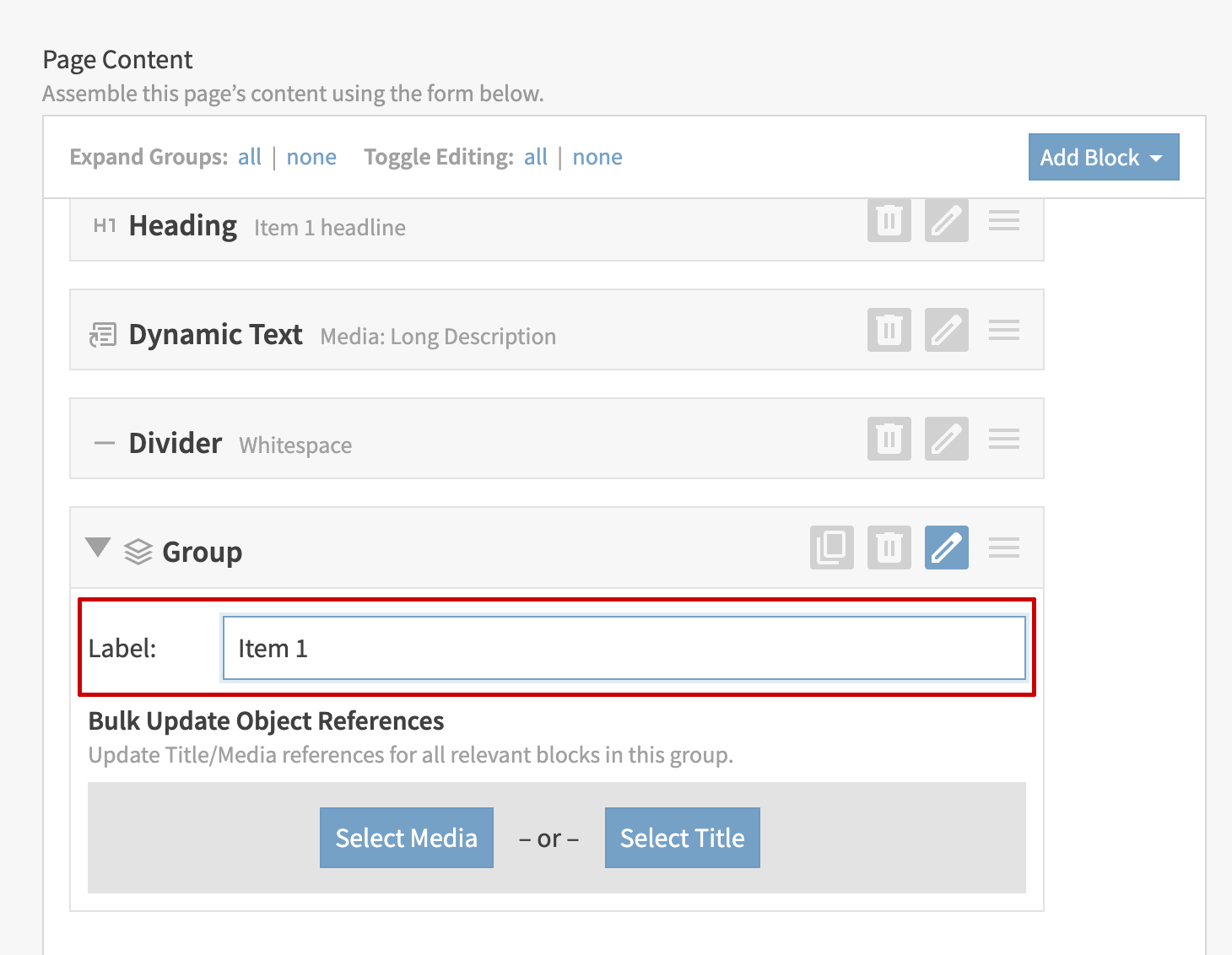Toggle editing off for all blocks
Screen dimensions: 1232x955
[x=597, y=156]
